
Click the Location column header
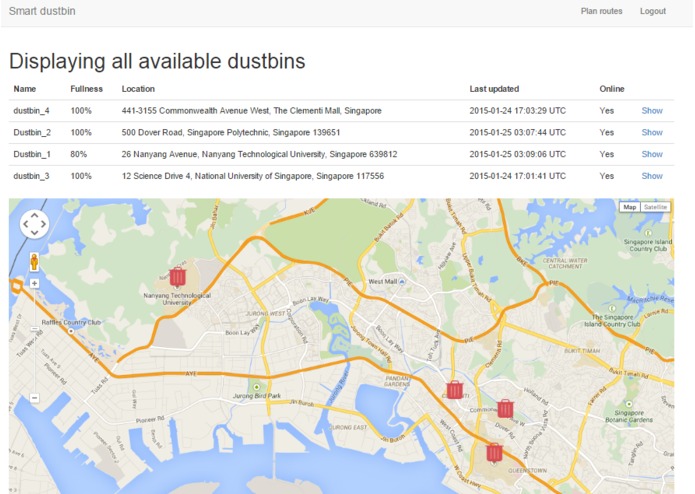138,89
